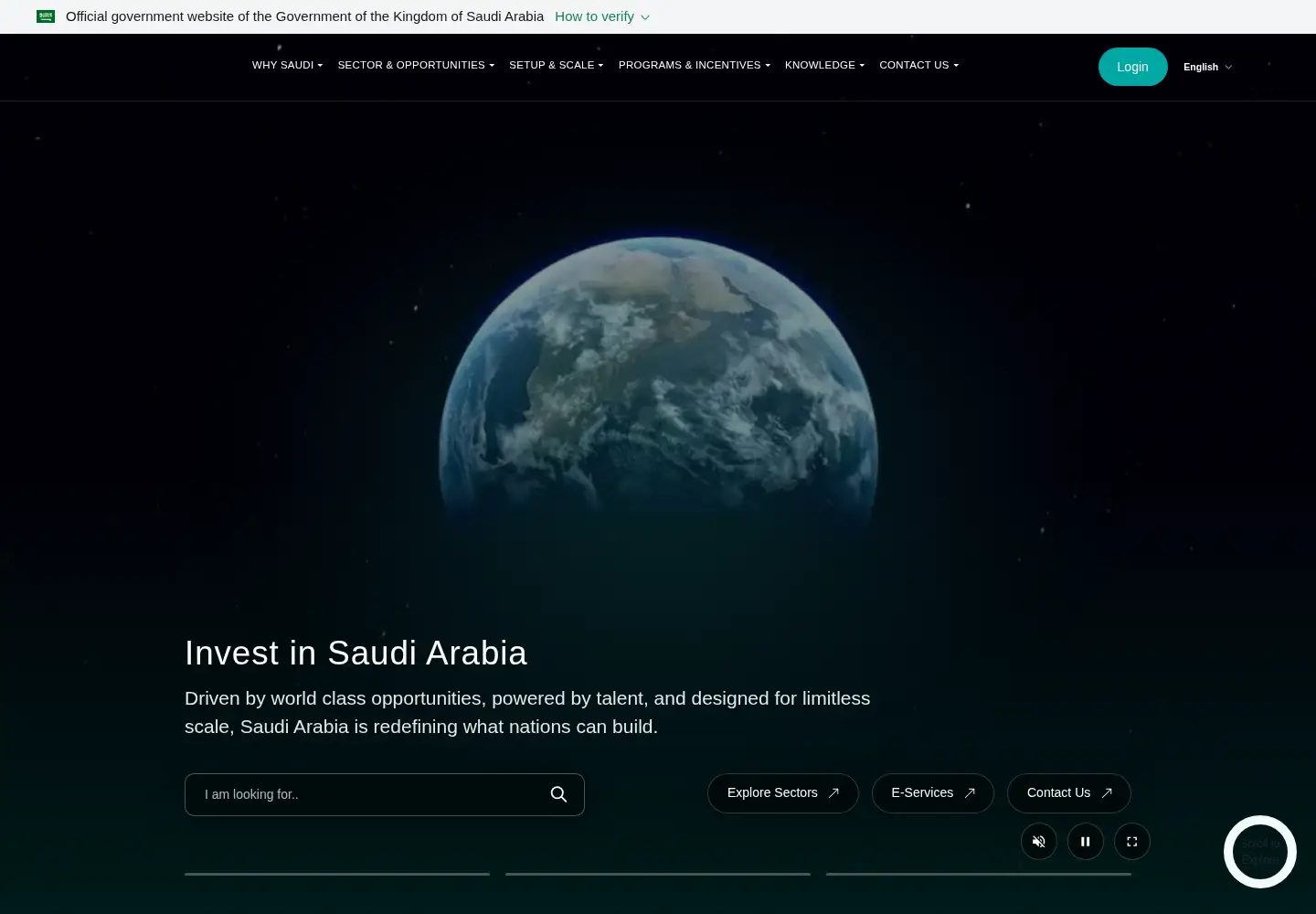
Task: Open the Knowledge menu
Action: click(824, 65)
